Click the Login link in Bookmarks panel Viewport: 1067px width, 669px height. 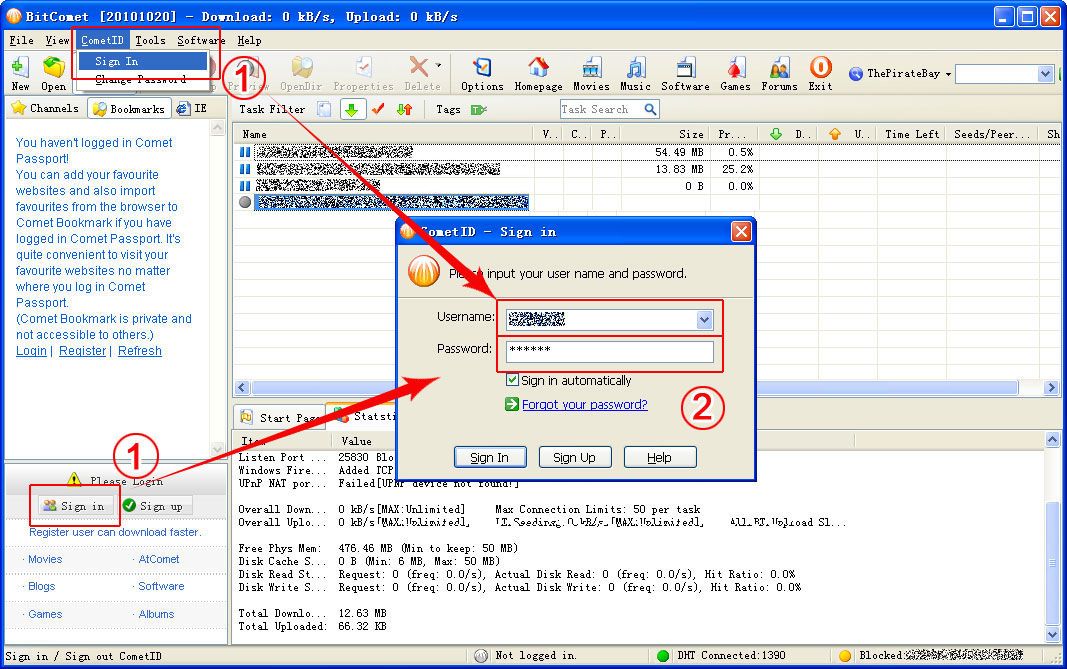(x=31, y=350)
